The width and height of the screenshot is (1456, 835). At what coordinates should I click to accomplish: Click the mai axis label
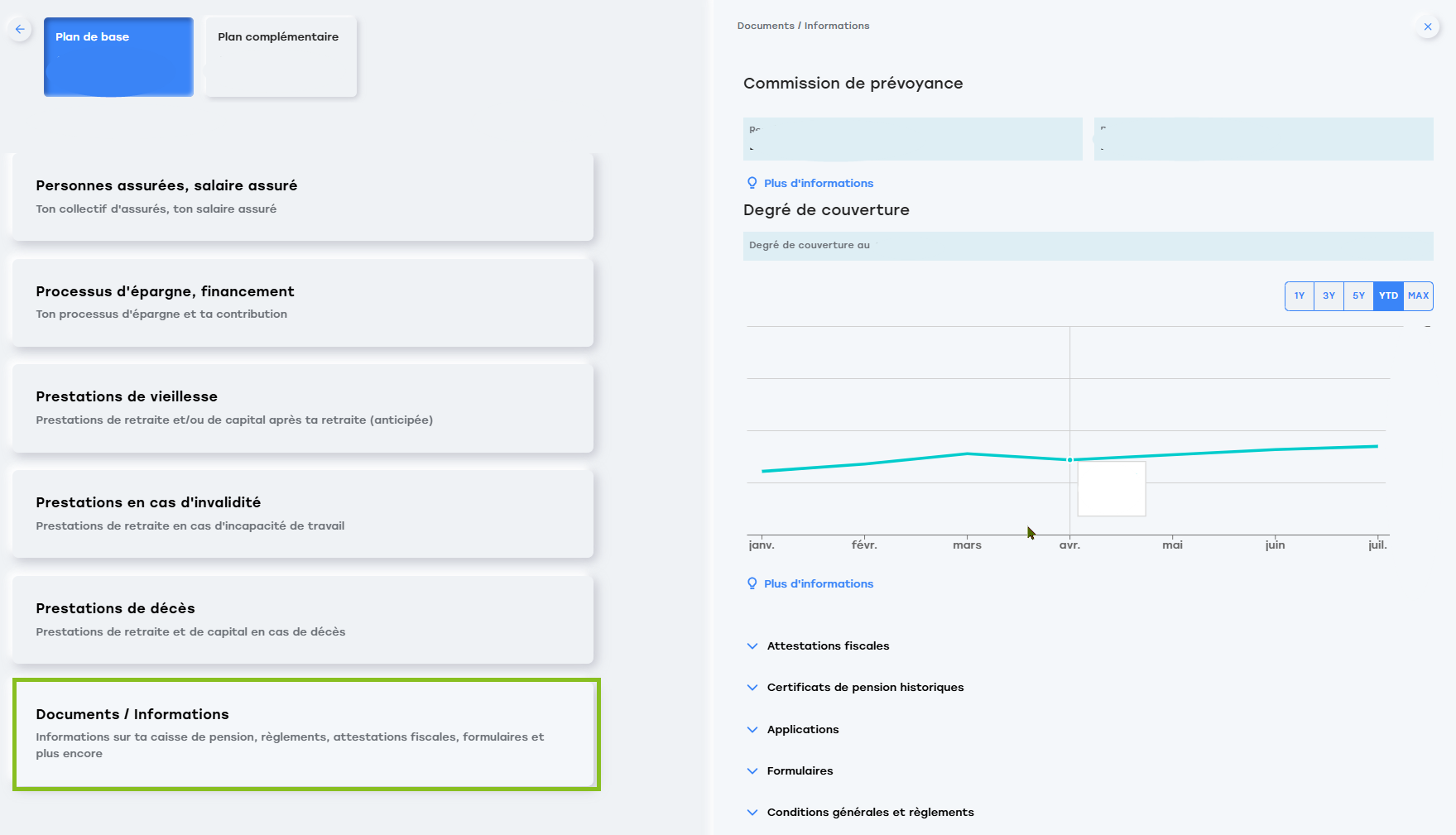pyautogui.click(x=1172, y=545)
